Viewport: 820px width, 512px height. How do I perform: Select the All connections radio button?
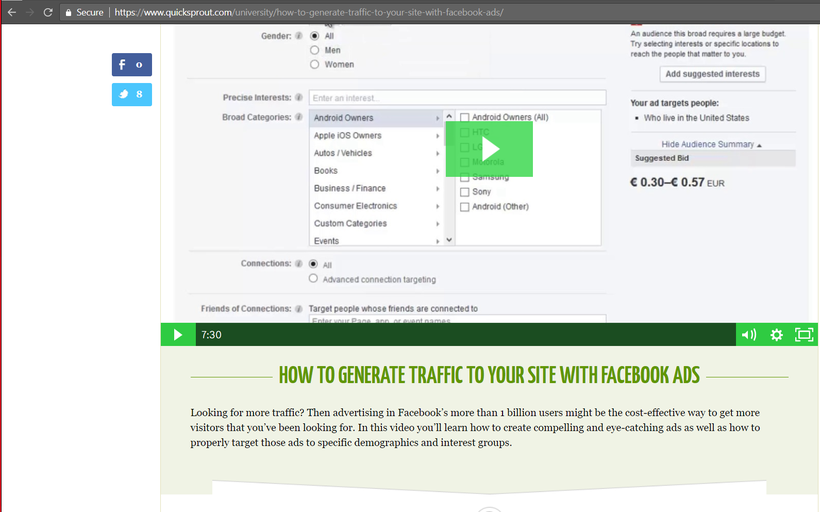[313, 264]
